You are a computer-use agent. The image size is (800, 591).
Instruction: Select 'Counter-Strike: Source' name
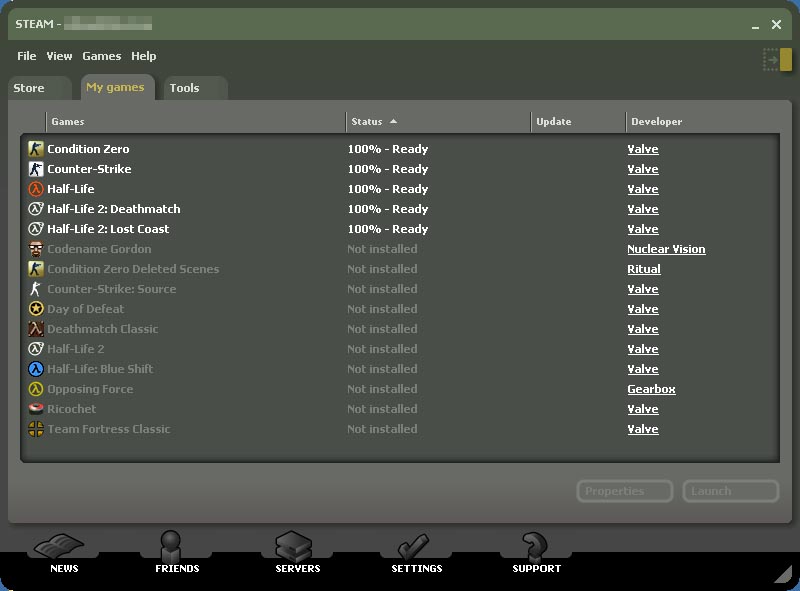[x=112, y=289]
